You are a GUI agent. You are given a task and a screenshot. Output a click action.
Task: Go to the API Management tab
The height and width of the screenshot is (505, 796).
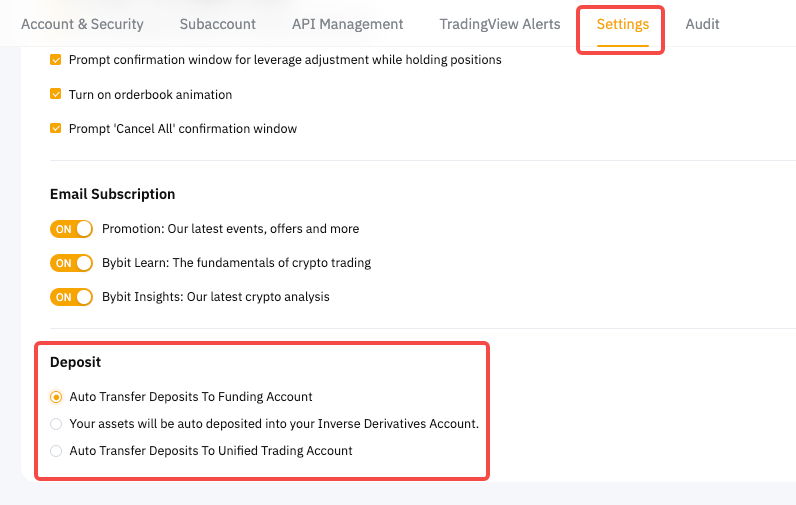click(348, 24)
